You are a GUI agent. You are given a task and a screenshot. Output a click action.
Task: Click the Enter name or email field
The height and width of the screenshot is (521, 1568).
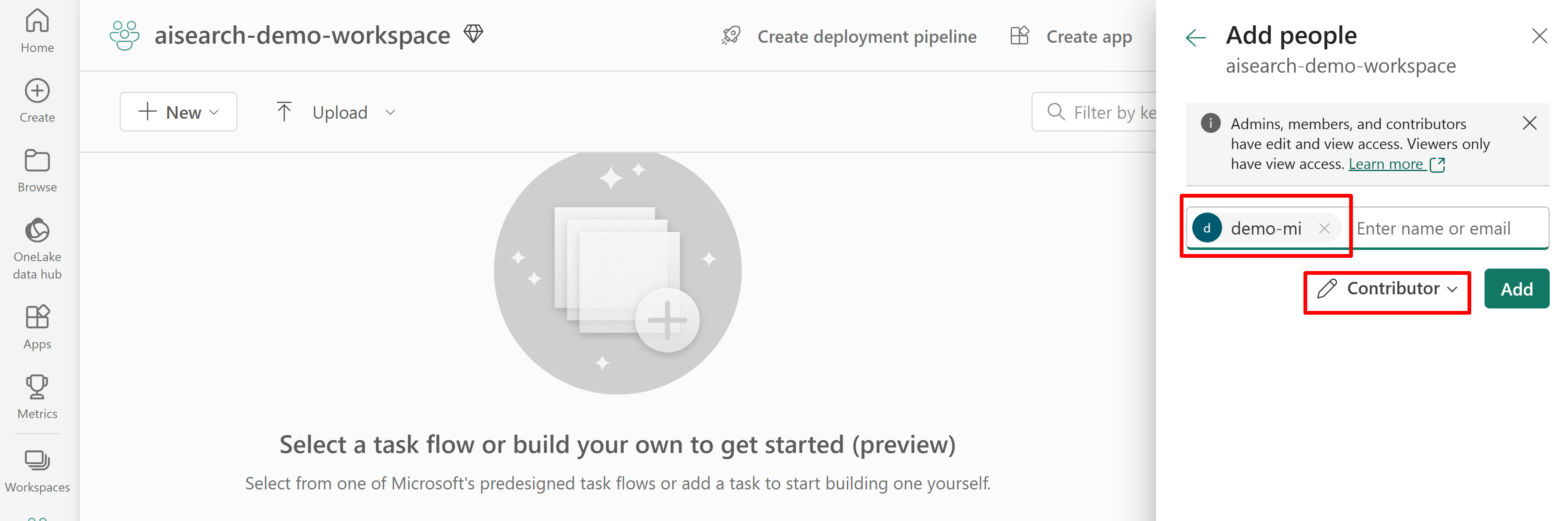coord(1449,228)
